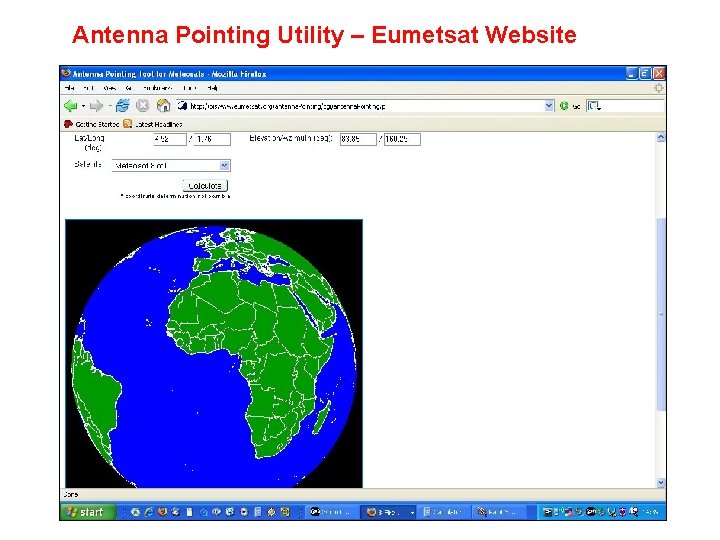Click the site icon in the address bar
720x540 pixels.
182,106
